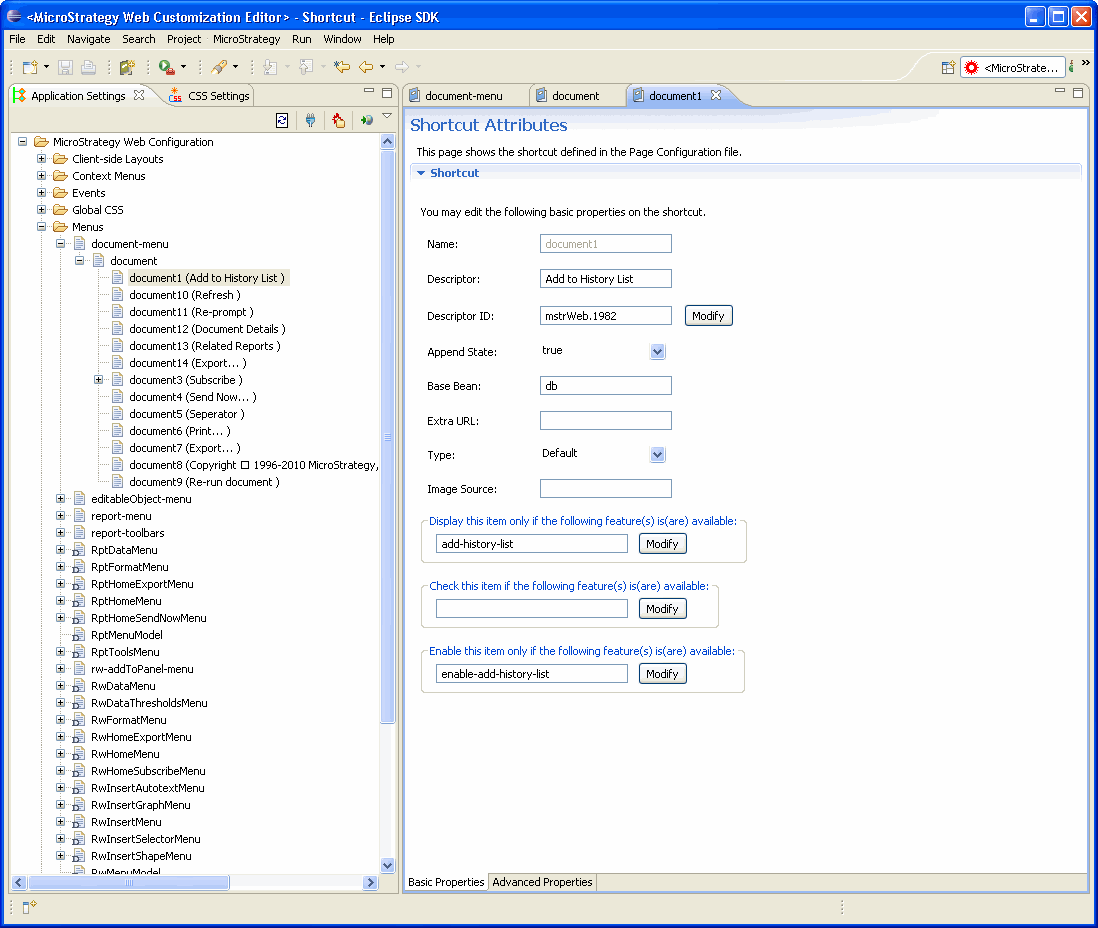Select document10 (Refresh) tree item
Screen dimensions: 1098x928
tap(185, 295)
